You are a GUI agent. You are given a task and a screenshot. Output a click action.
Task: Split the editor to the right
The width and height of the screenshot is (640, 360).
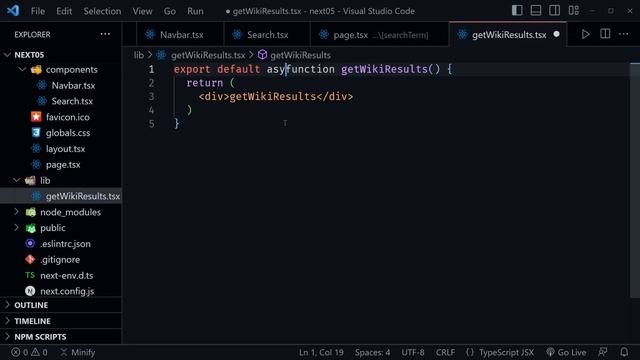coord(605,34)
